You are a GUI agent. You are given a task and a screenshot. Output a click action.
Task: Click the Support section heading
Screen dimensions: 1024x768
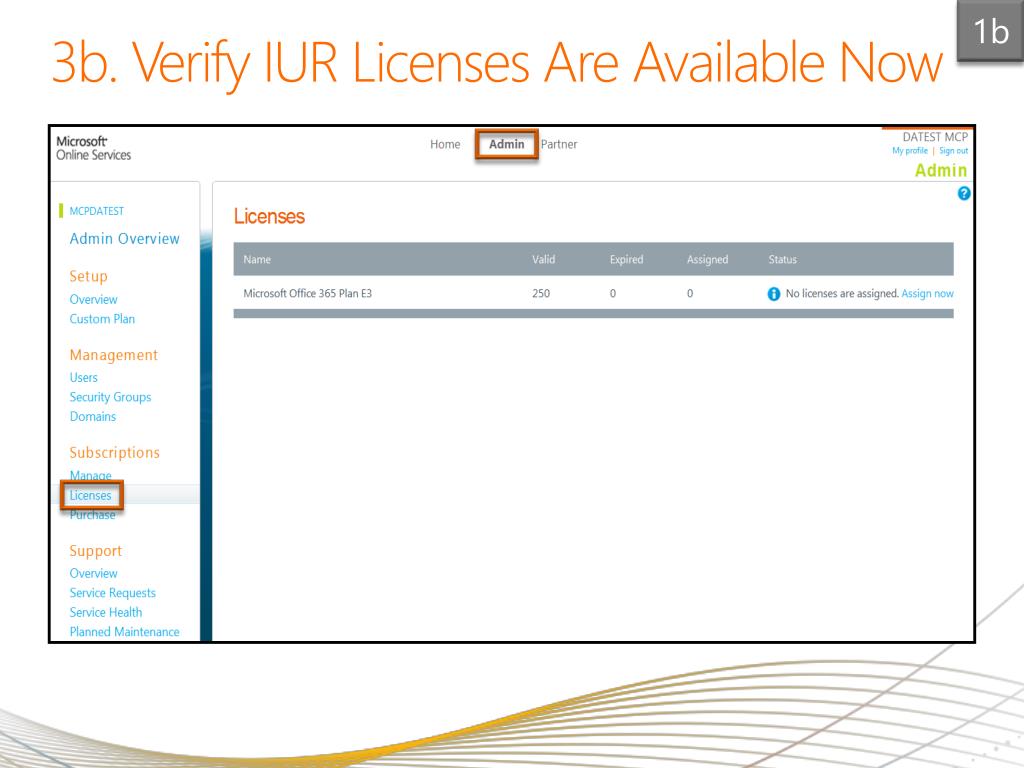pos(95,551)
